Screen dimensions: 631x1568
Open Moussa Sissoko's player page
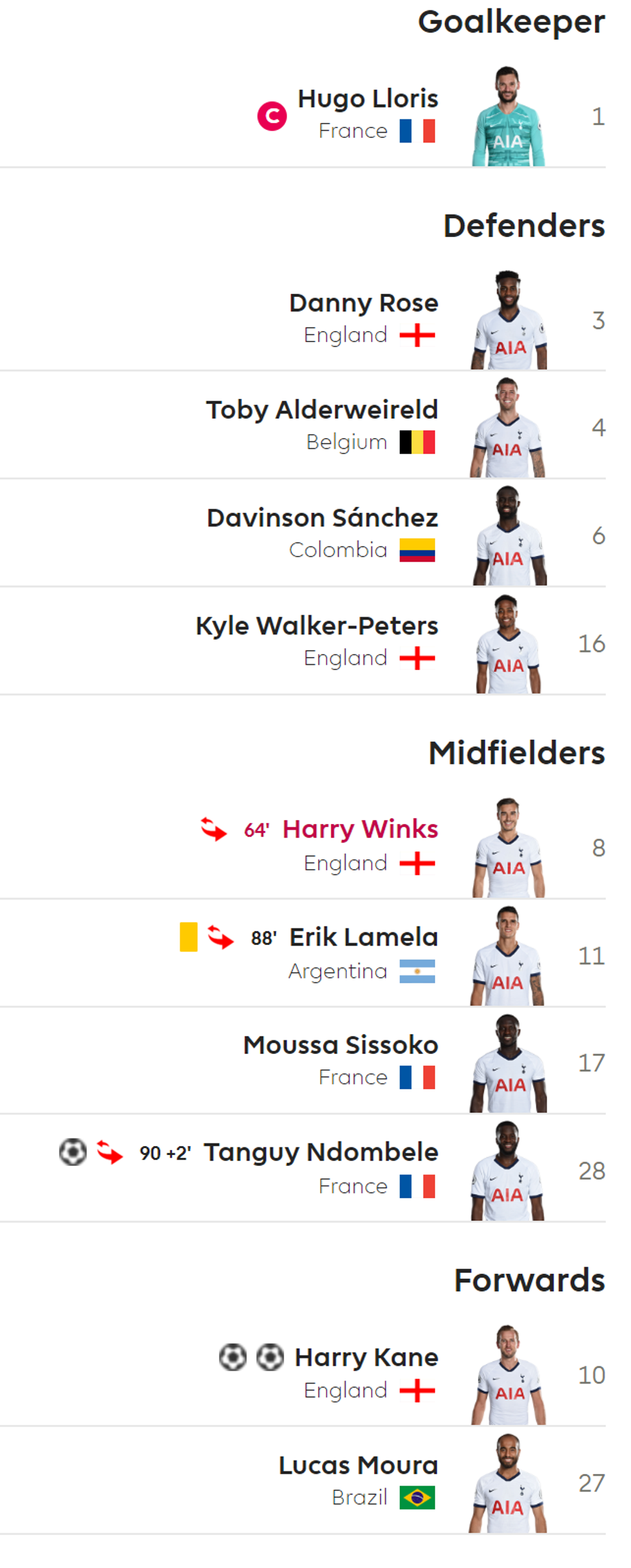[341, 1045]
